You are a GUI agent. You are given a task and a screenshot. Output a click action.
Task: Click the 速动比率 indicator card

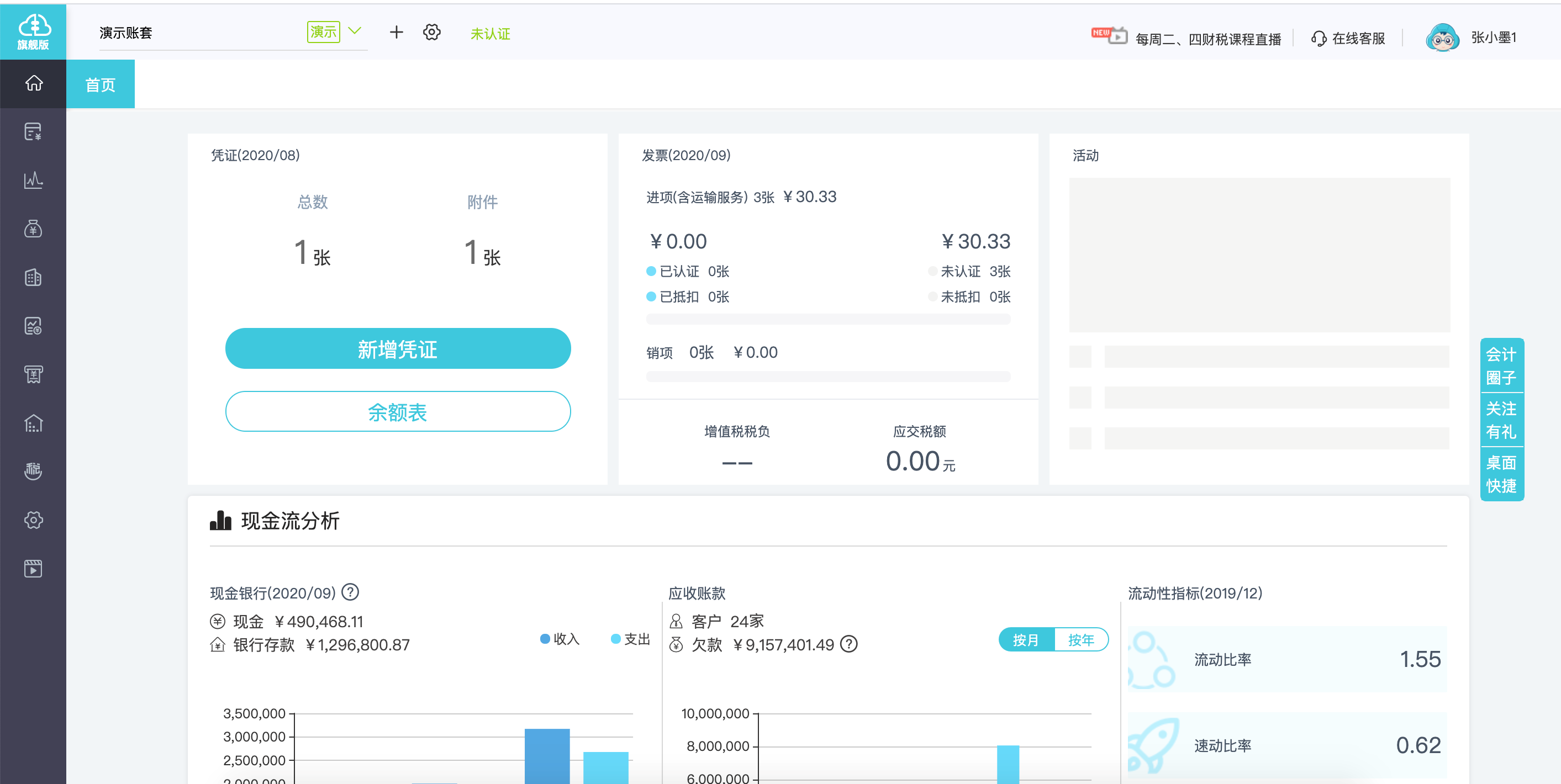[1287, 745]
